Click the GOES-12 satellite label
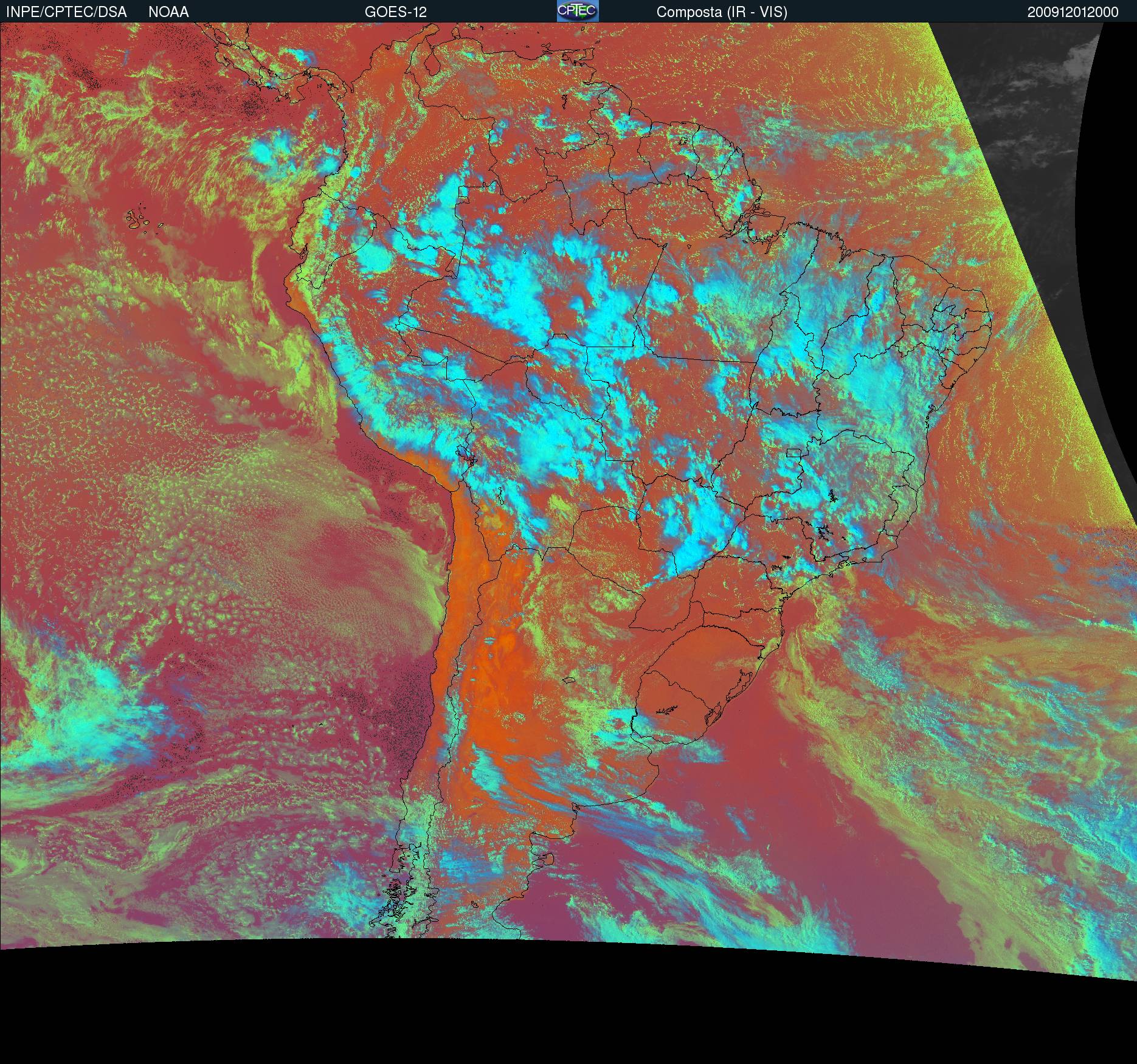 [396, 12]
